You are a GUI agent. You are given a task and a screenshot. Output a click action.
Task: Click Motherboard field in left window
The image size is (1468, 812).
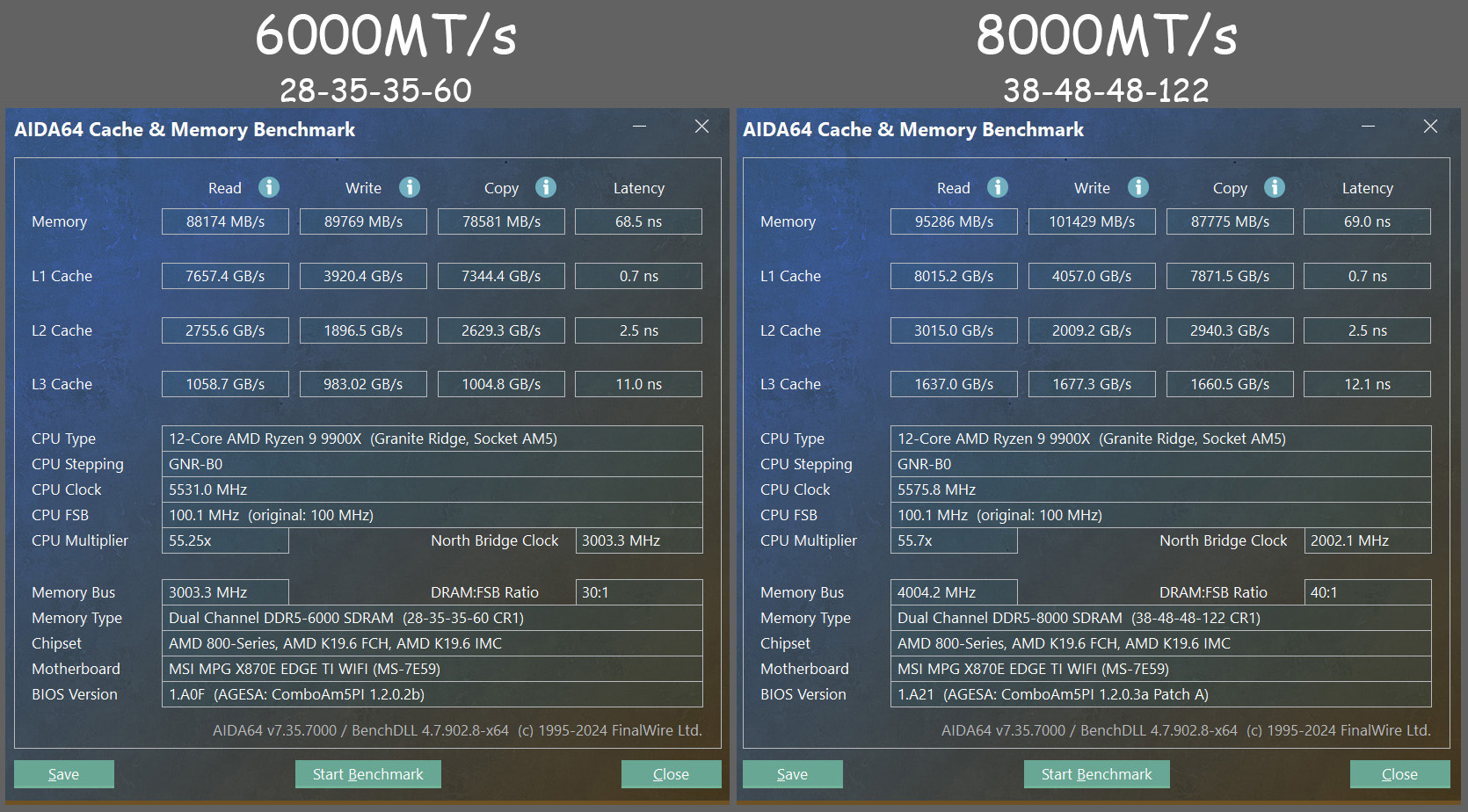(432, 669)
